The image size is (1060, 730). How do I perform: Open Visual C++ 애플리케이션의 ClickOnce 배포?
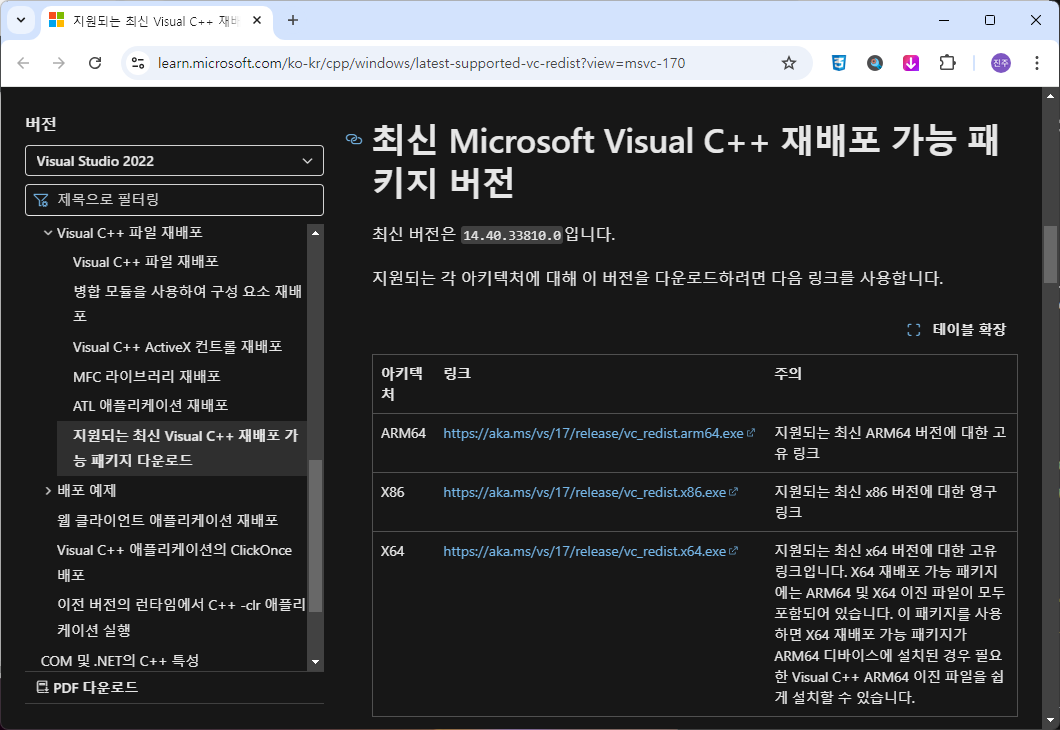click(x=174, y=562)
